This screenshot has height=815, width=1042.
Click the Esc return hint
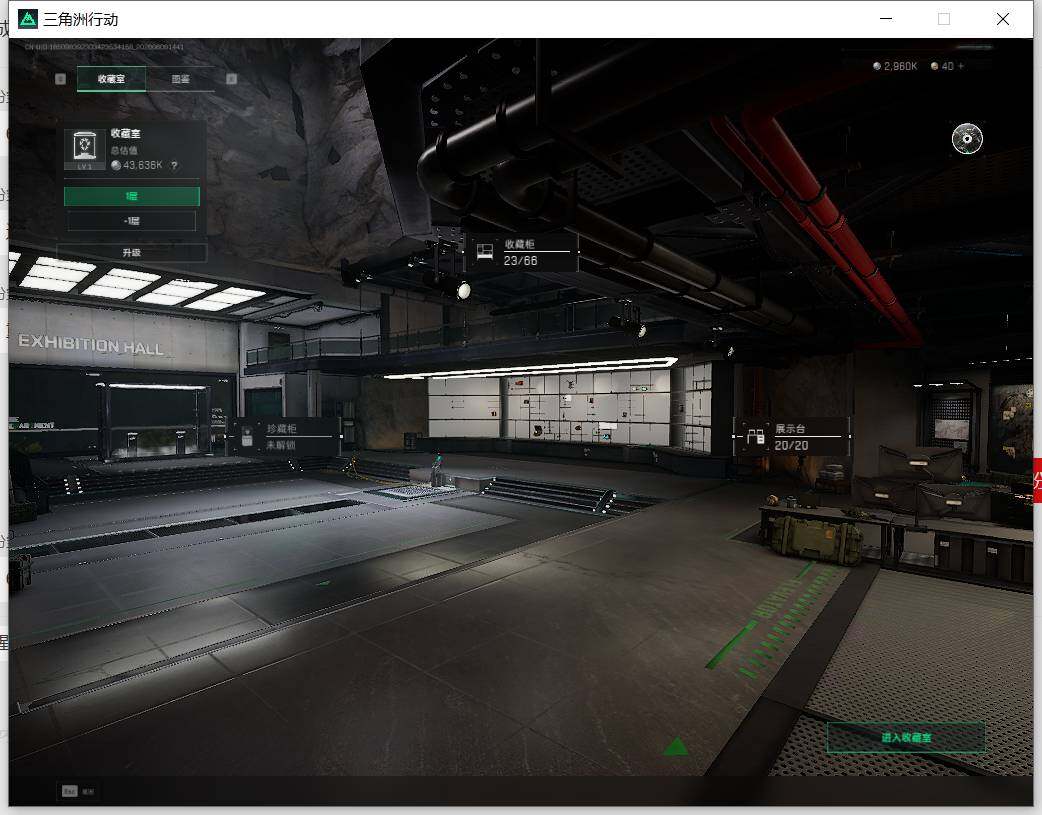pyautogui.click(x=78, y=791)
